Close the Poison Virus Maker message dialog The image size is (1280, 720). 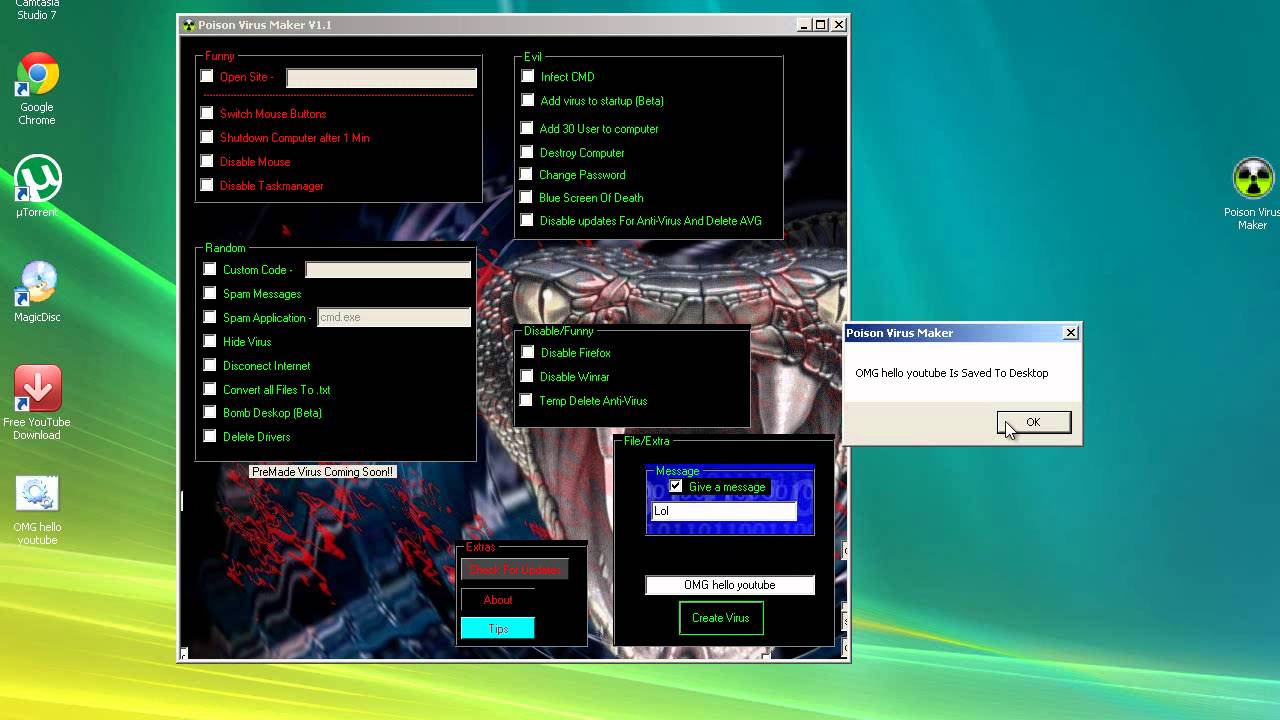click(x=1071, y=333)
